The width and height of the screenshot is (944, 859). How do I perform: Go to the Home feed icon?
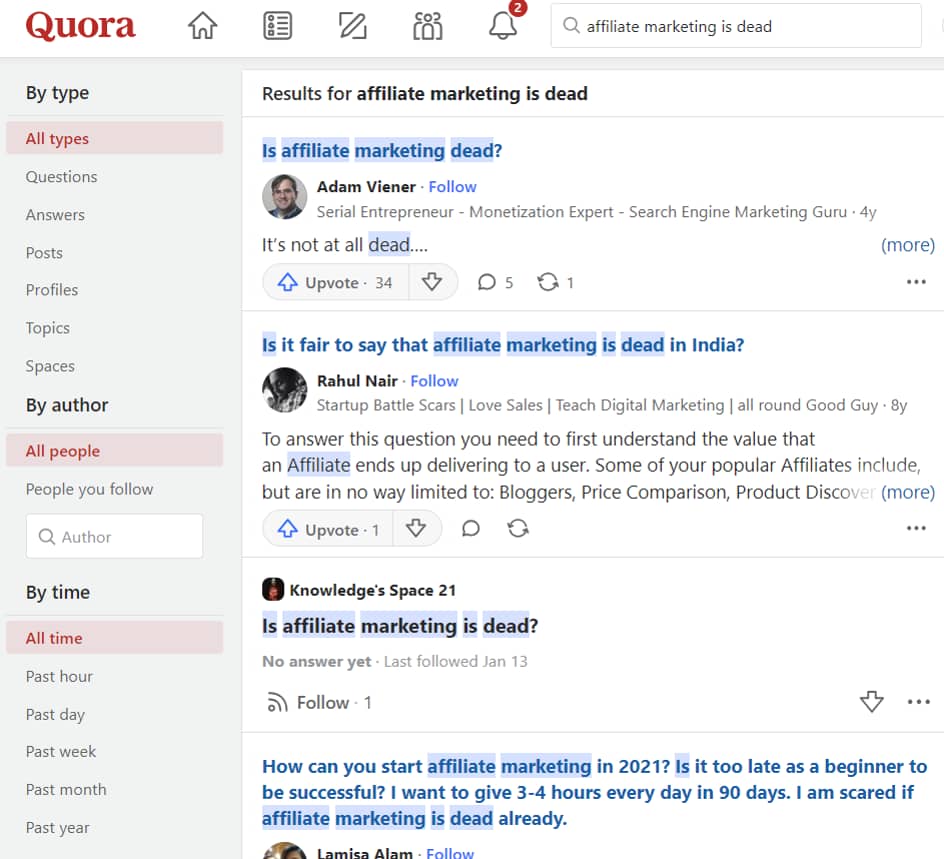pos(202,26)
